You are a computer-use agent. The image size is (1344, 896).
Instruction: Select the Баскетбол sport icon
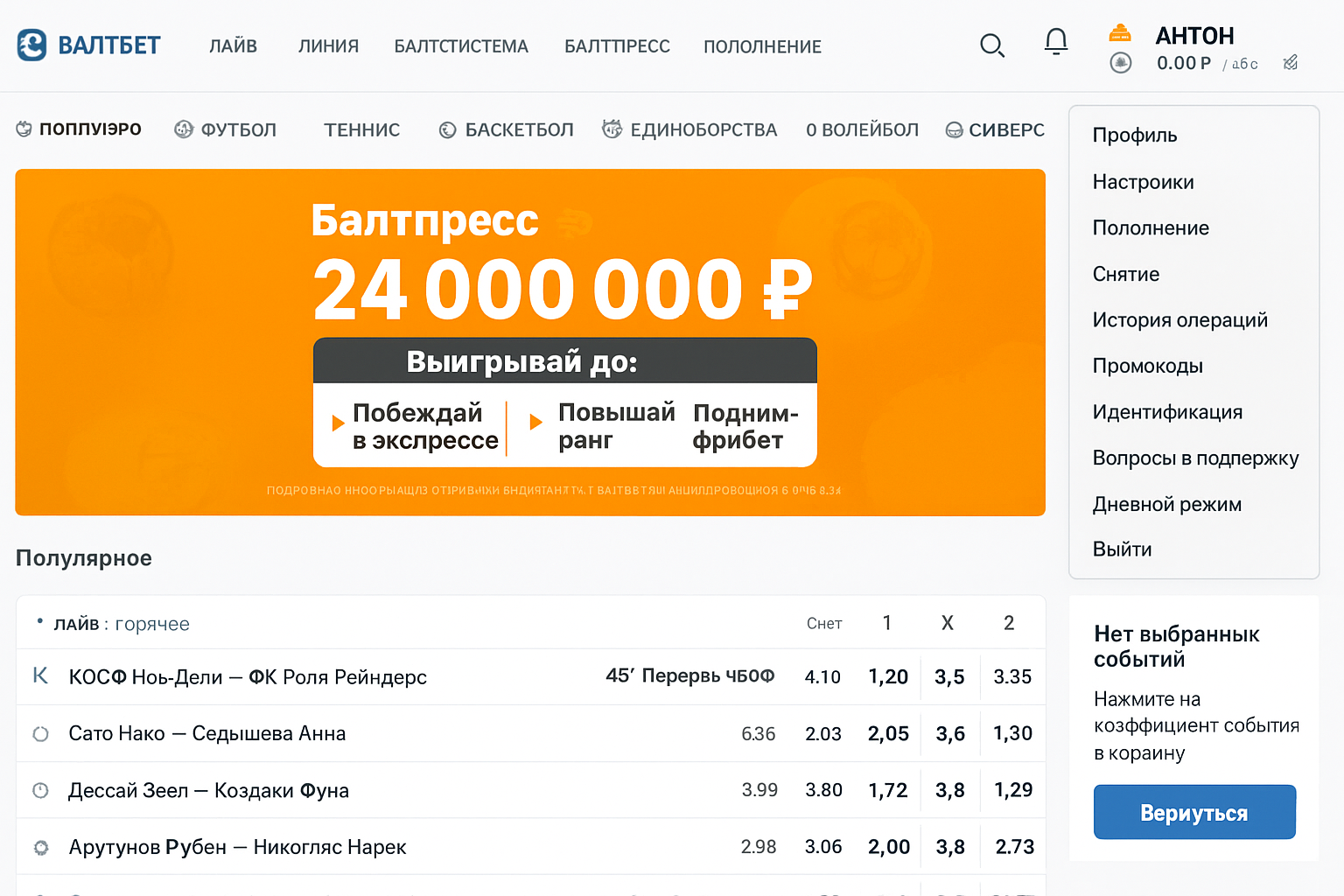pyautogui.click(x=447, y=129)
